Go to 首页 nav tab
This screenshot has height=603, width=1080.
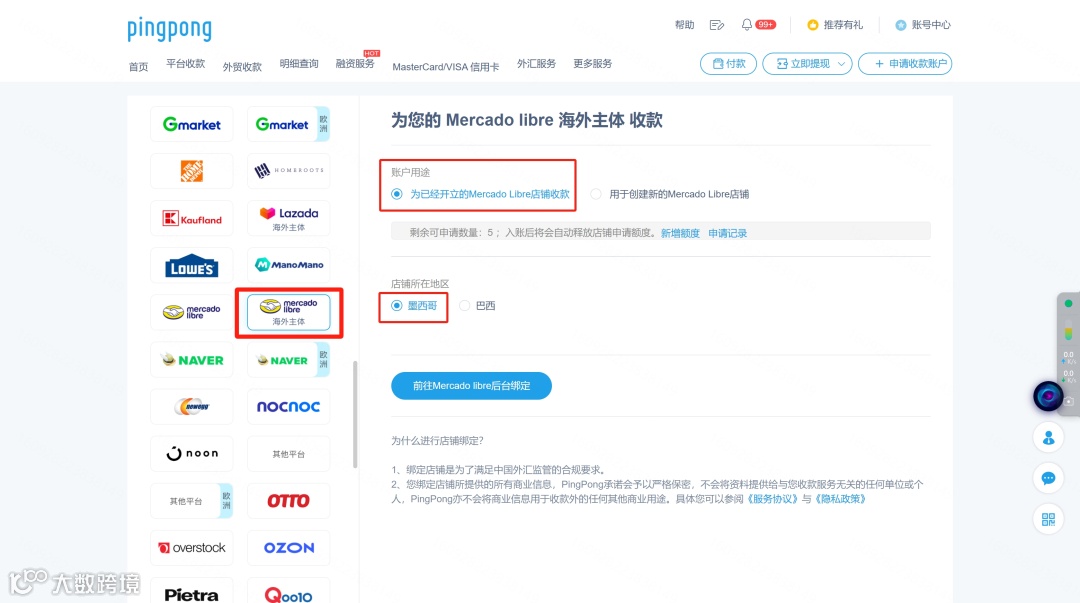click(138, 67)
